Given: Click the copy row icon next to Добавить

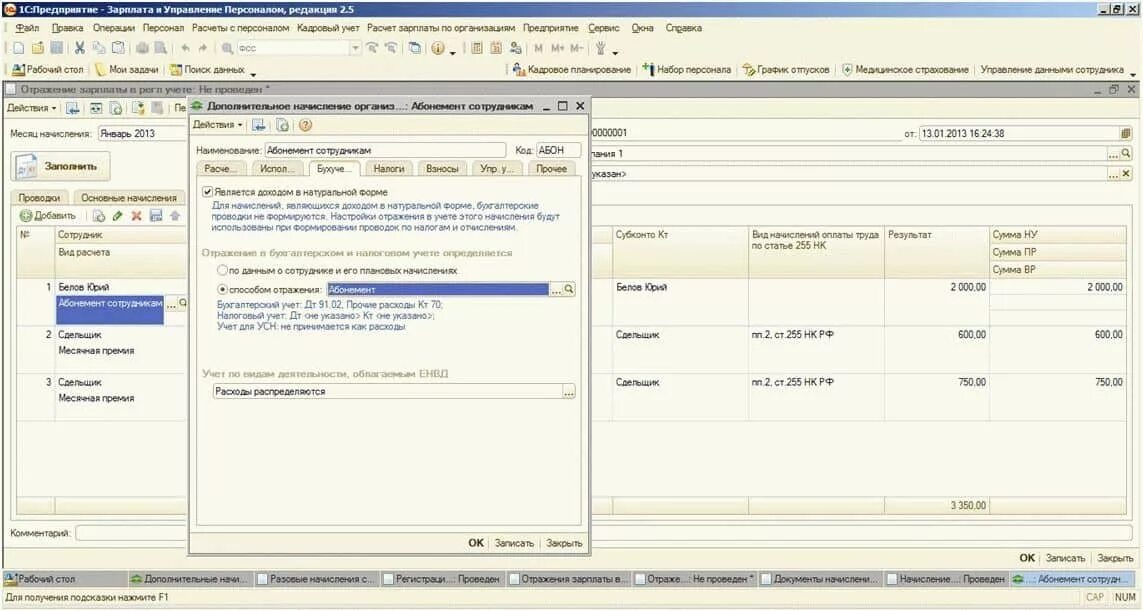Looking at the screenshot, I should pyautogui.click(x=98, y=216).
